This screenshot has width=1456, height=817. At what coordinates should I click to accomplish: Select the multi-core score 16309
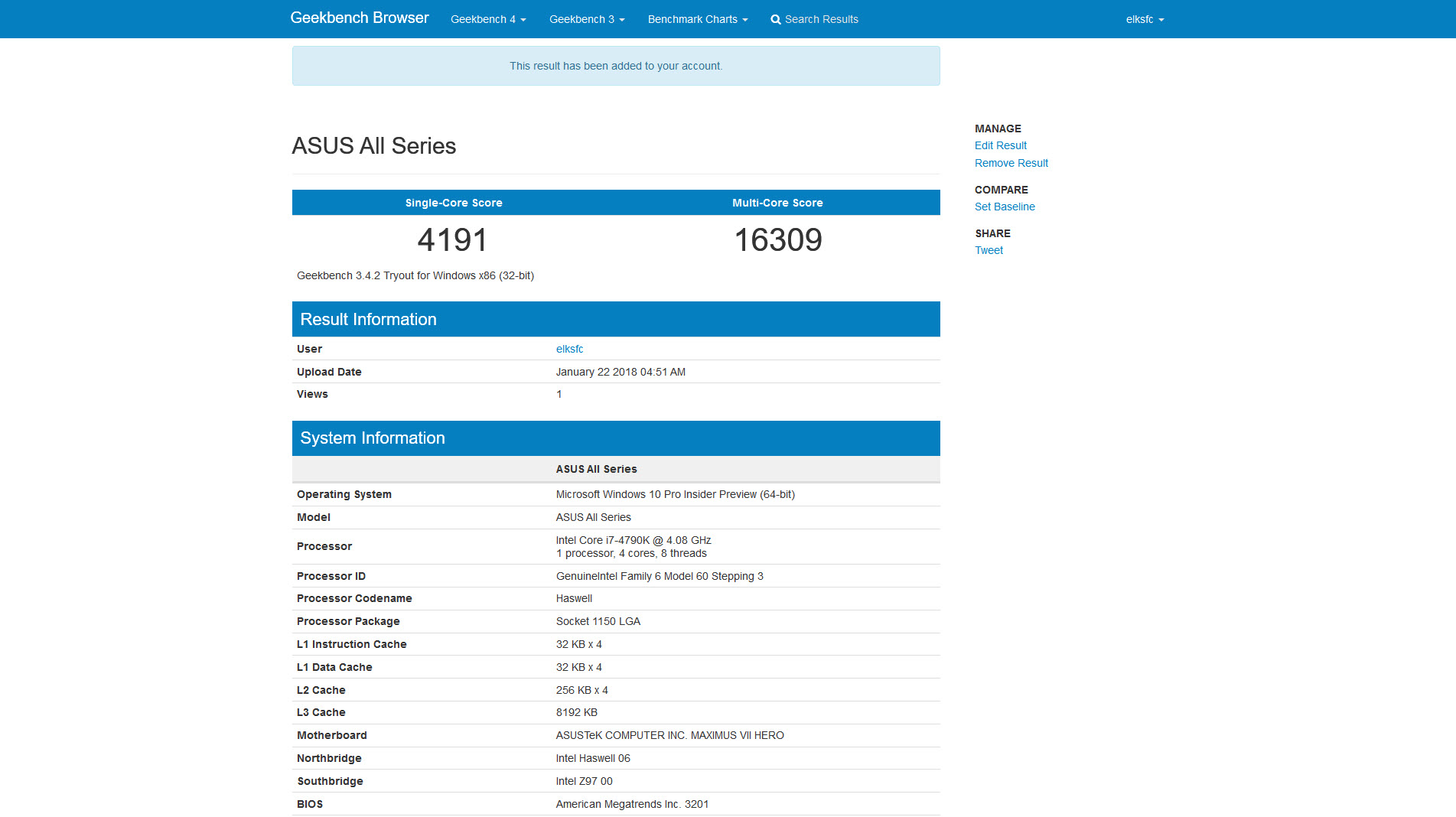coord(778,240)
